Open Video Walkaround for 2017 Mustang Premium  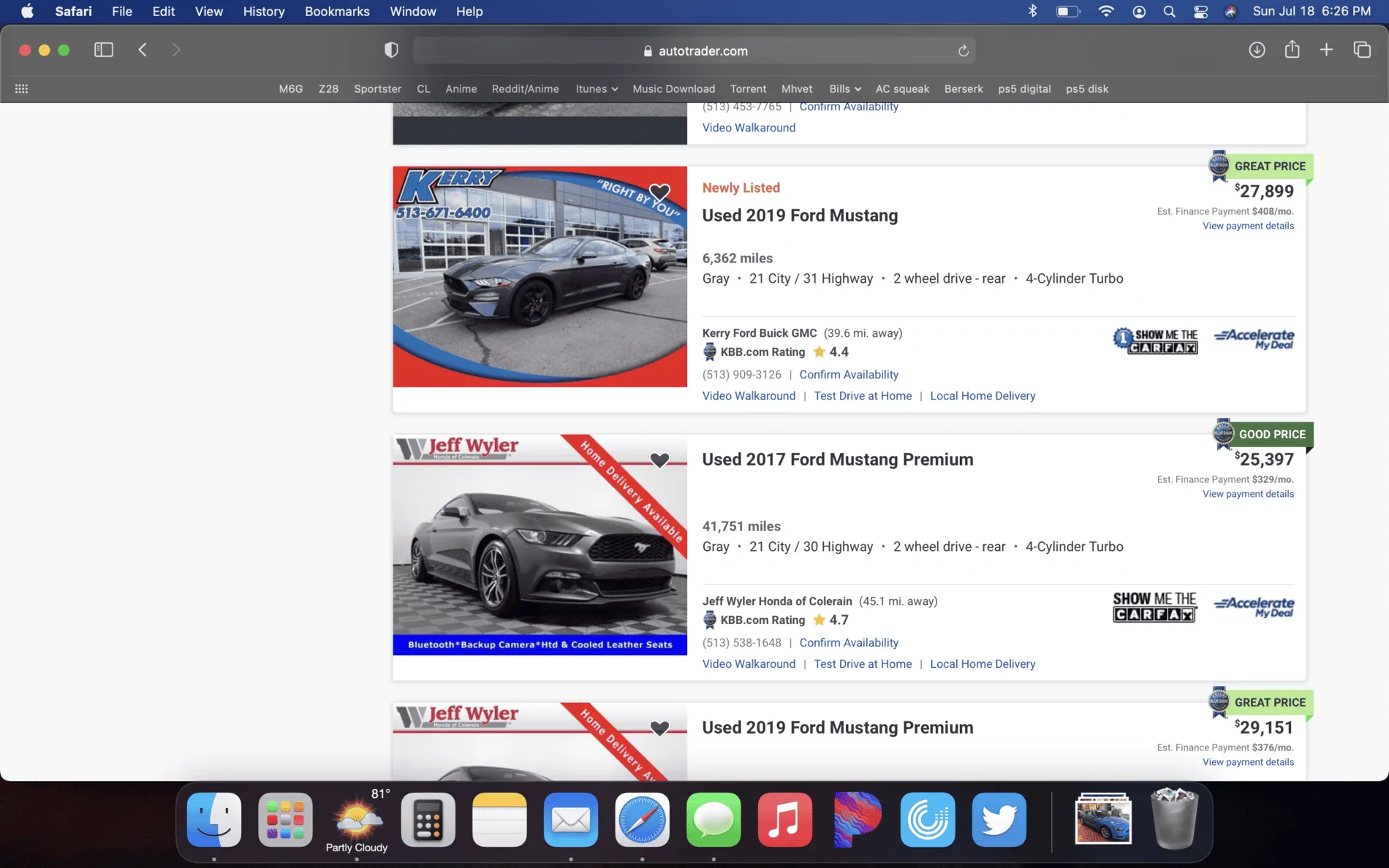tap(749, 663)
